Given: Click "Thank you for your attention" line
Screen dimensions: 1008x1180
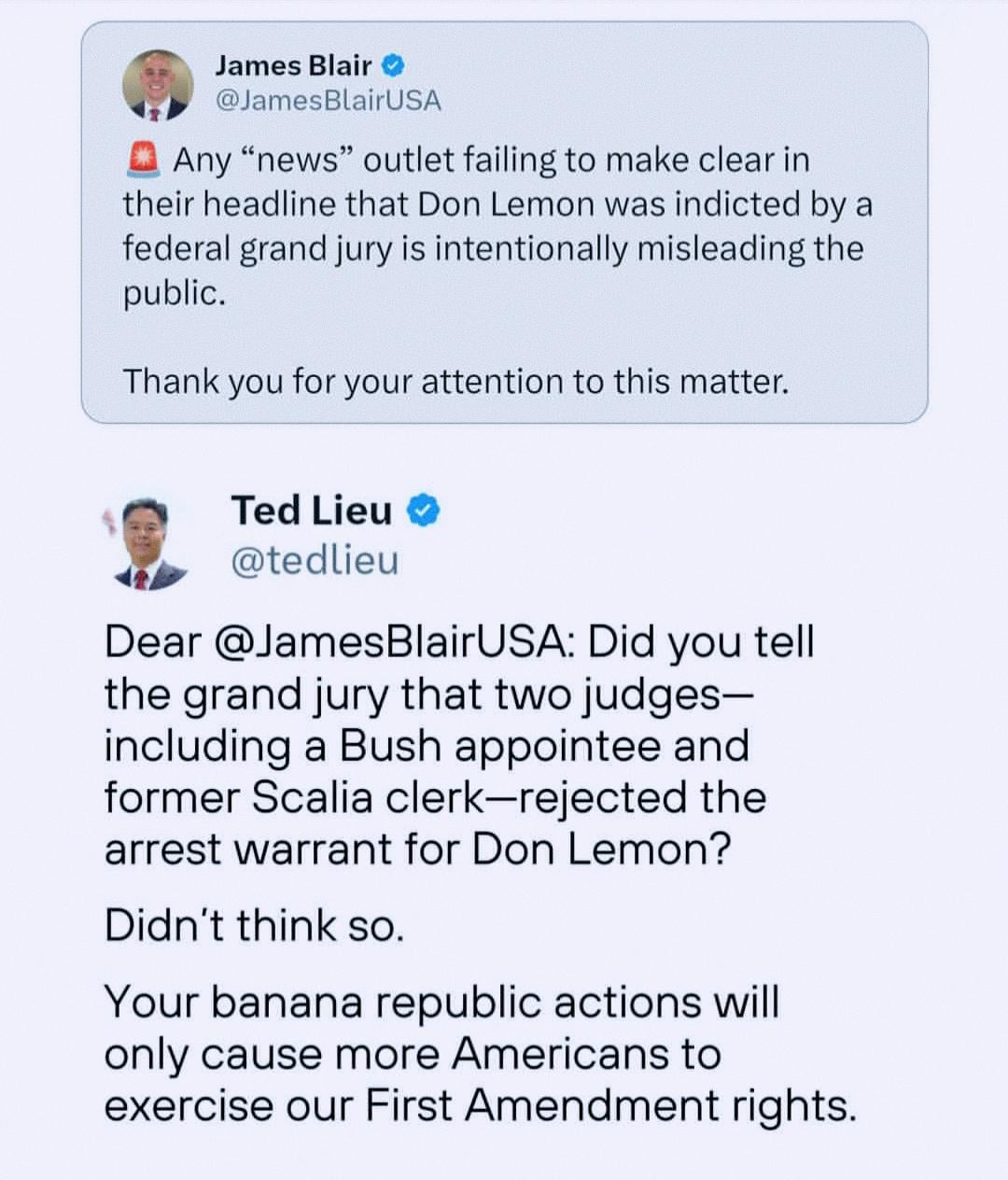Looking at the screenshot, I should pos(455,382).
